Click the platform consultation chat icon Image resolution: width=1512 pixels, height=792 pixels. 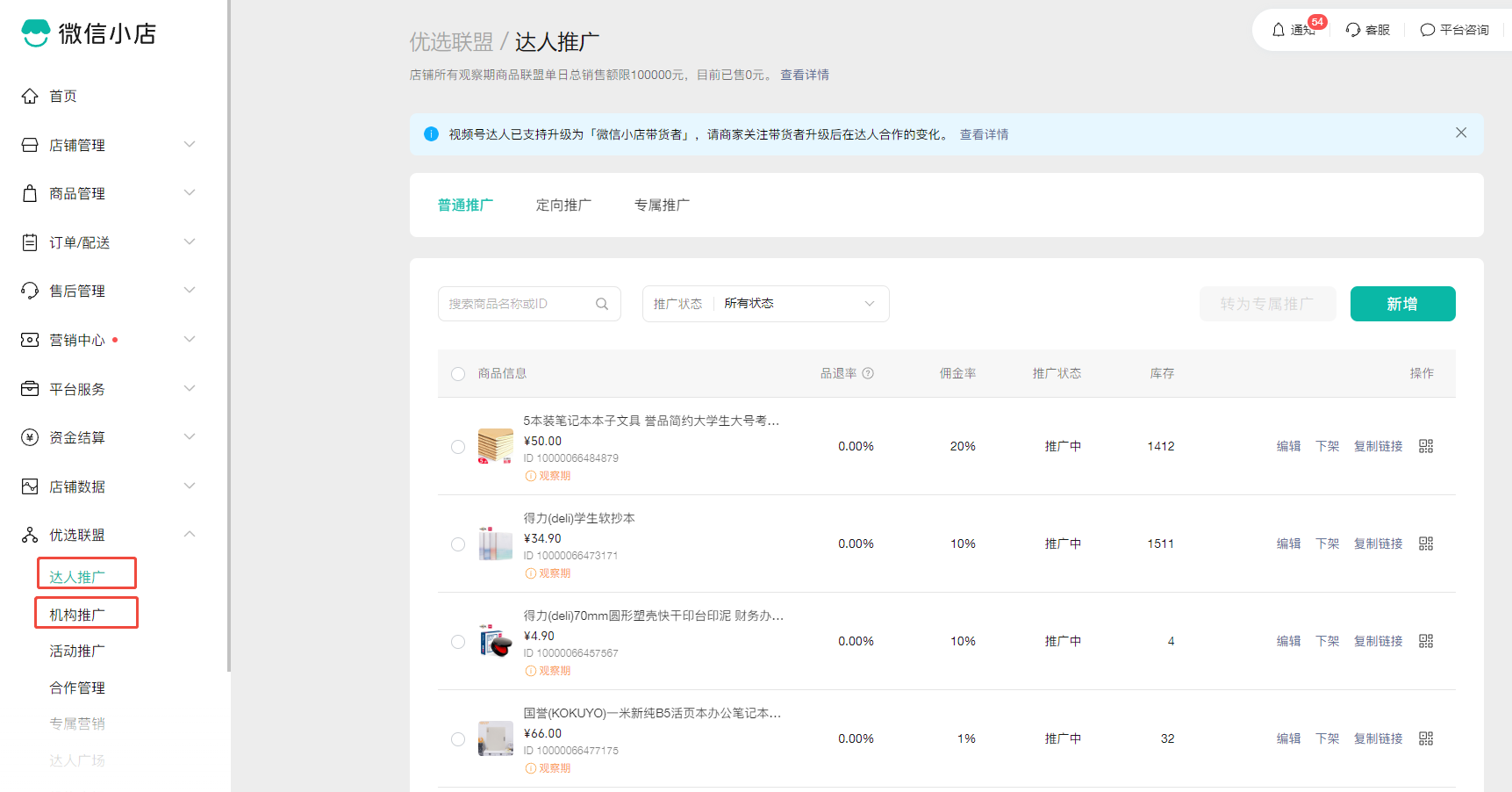click(x=1428, y=30)
